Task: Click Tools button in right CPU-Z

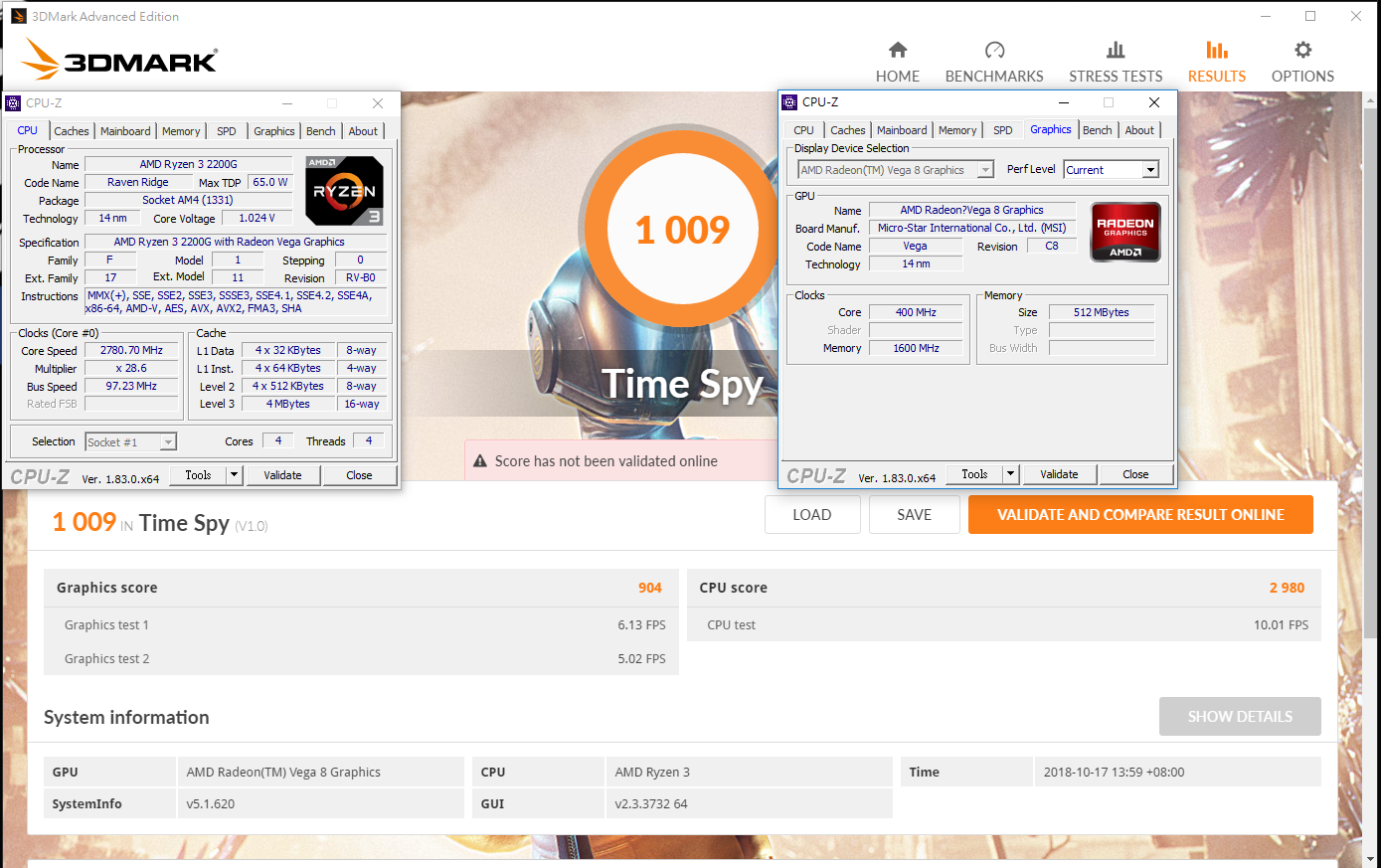Action: tap(974, 474)
